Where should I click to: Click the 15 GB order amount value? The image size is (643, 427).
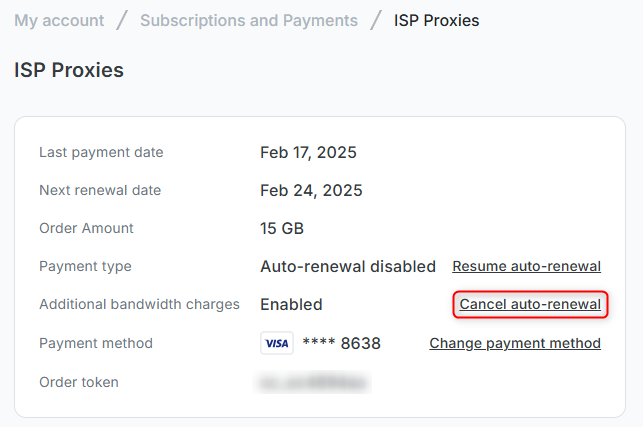click(x=282, y=228)
